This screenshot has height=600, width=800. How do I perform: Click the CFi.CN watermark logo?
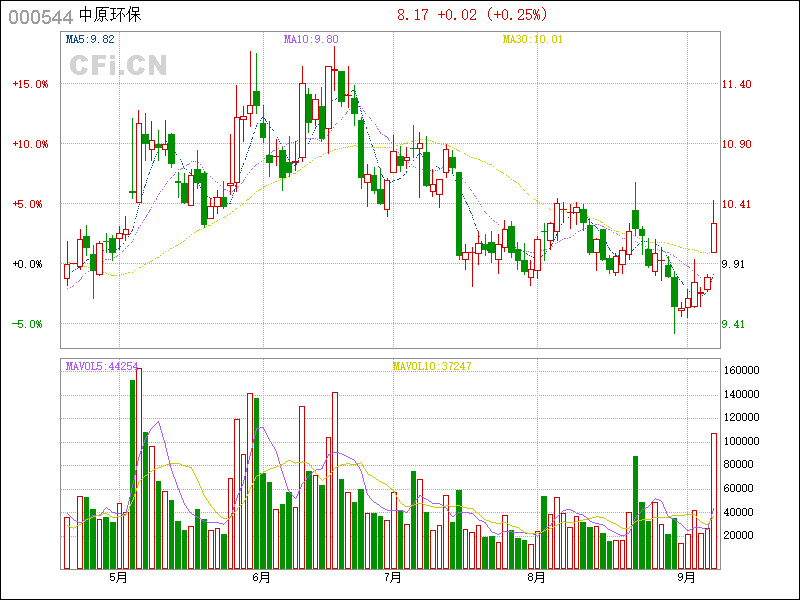click(x=118, y=65)
